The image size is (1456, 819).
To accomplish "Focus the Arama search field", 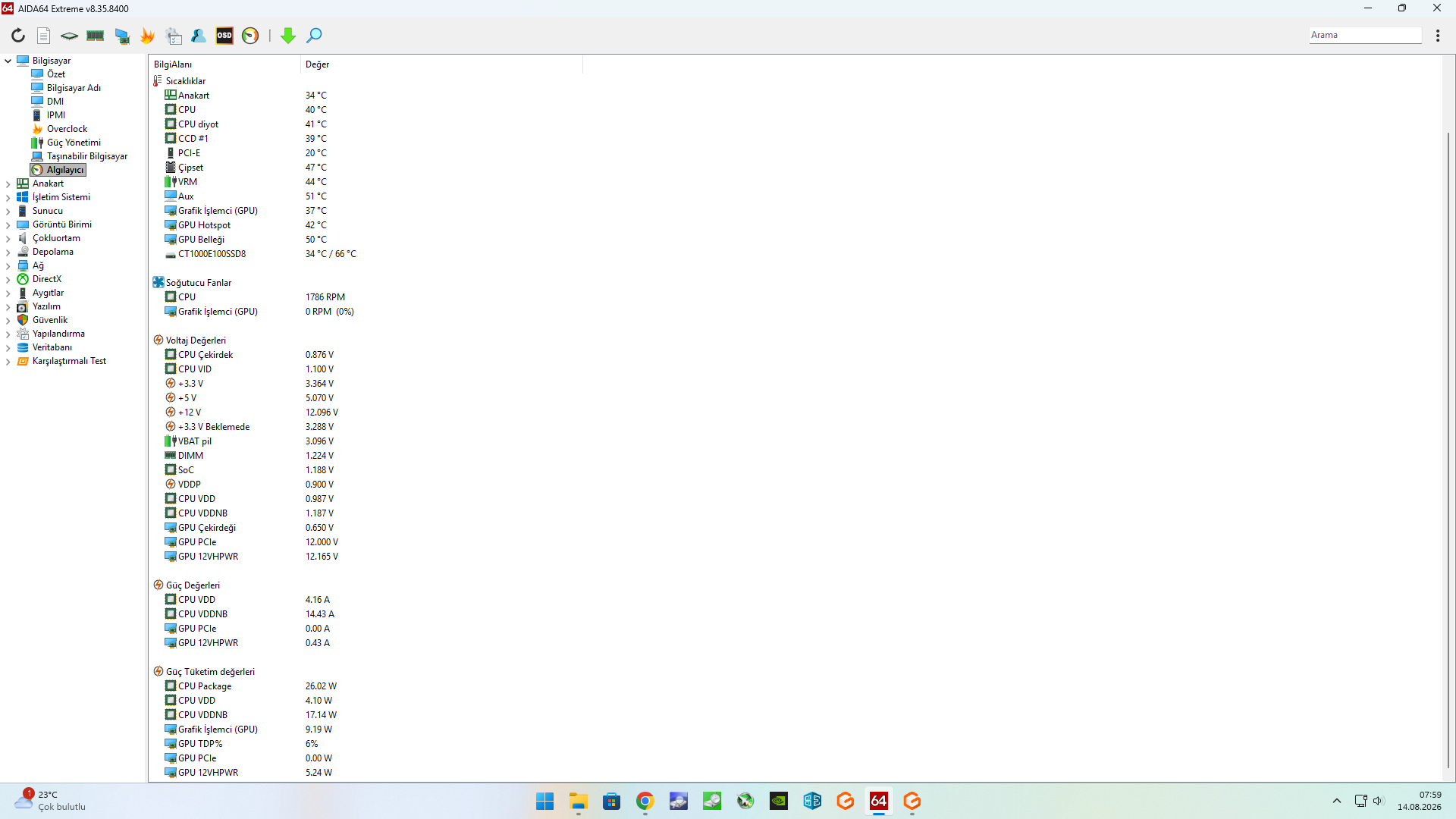I will (1365, 35).
